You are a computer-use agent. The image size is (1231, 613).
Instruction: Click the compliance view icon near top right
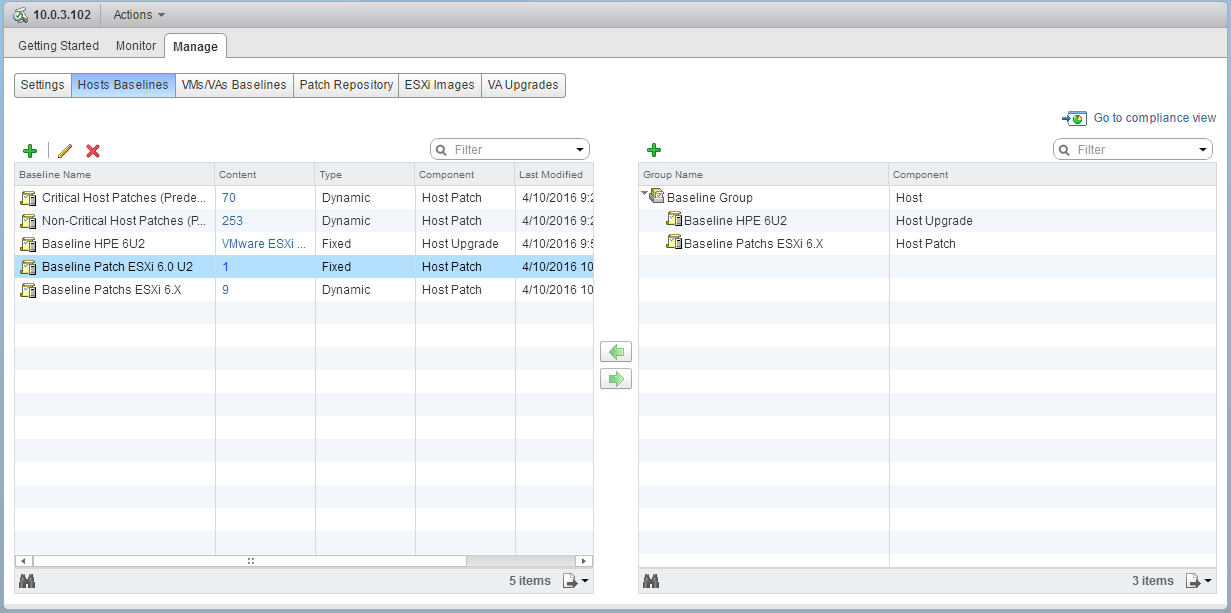click(x=1073, y=118)
